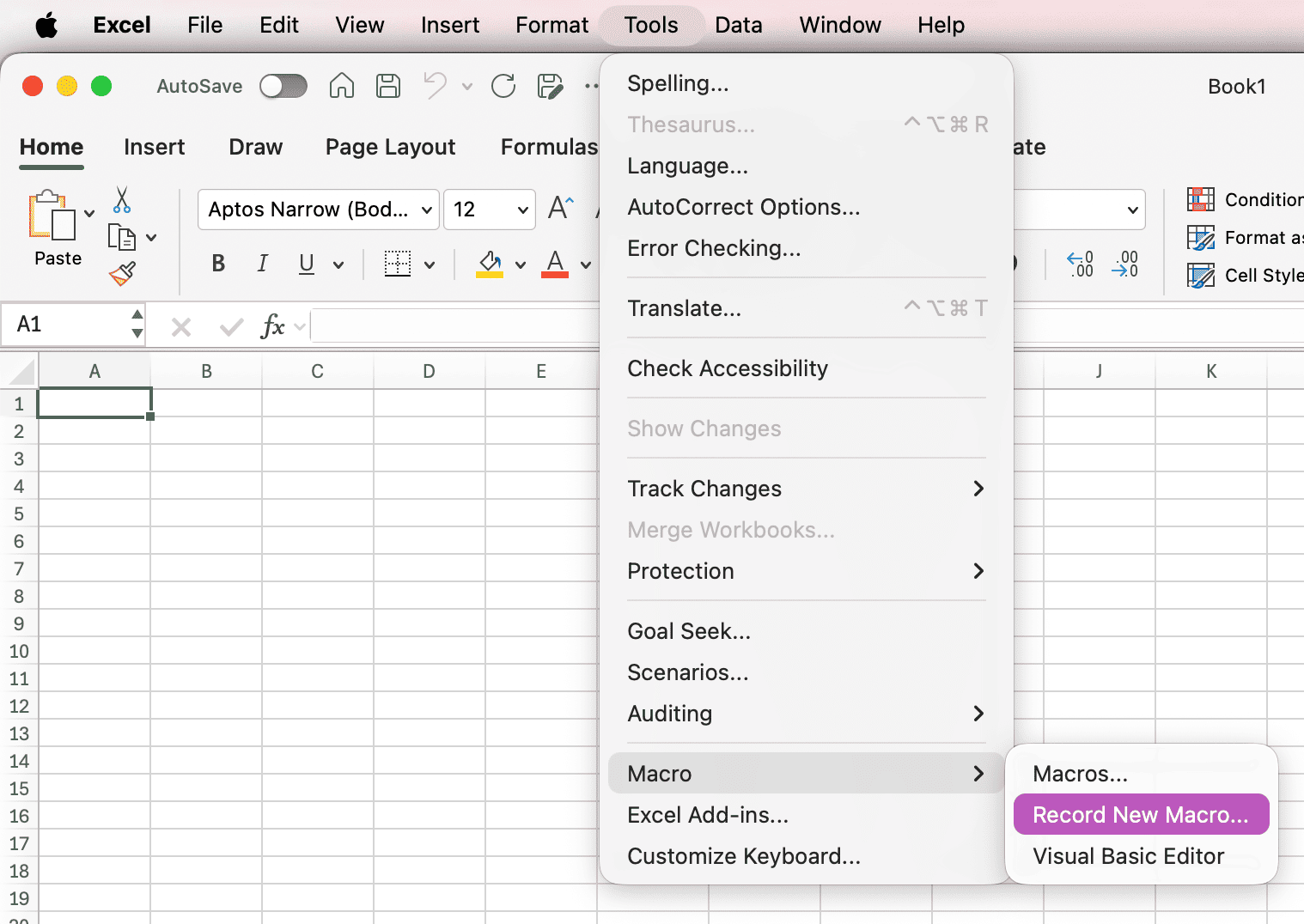The height and width of the screenshot is (924, 1304).
Task: Toggle Italic formatting
Action: coord(262,264)
